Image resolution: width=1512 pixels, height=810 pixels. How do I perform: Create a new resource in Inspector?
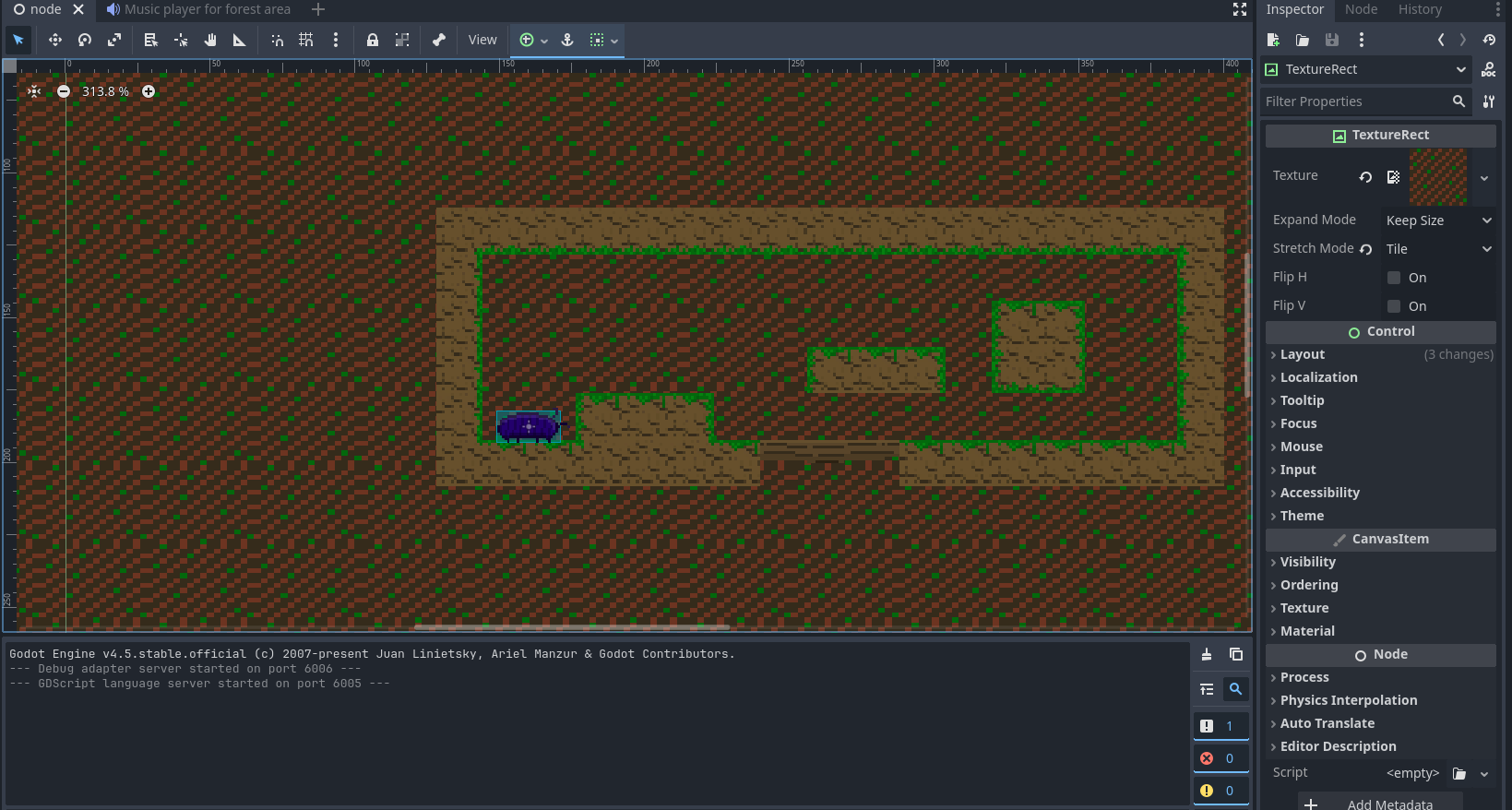tap(1273, 40)
